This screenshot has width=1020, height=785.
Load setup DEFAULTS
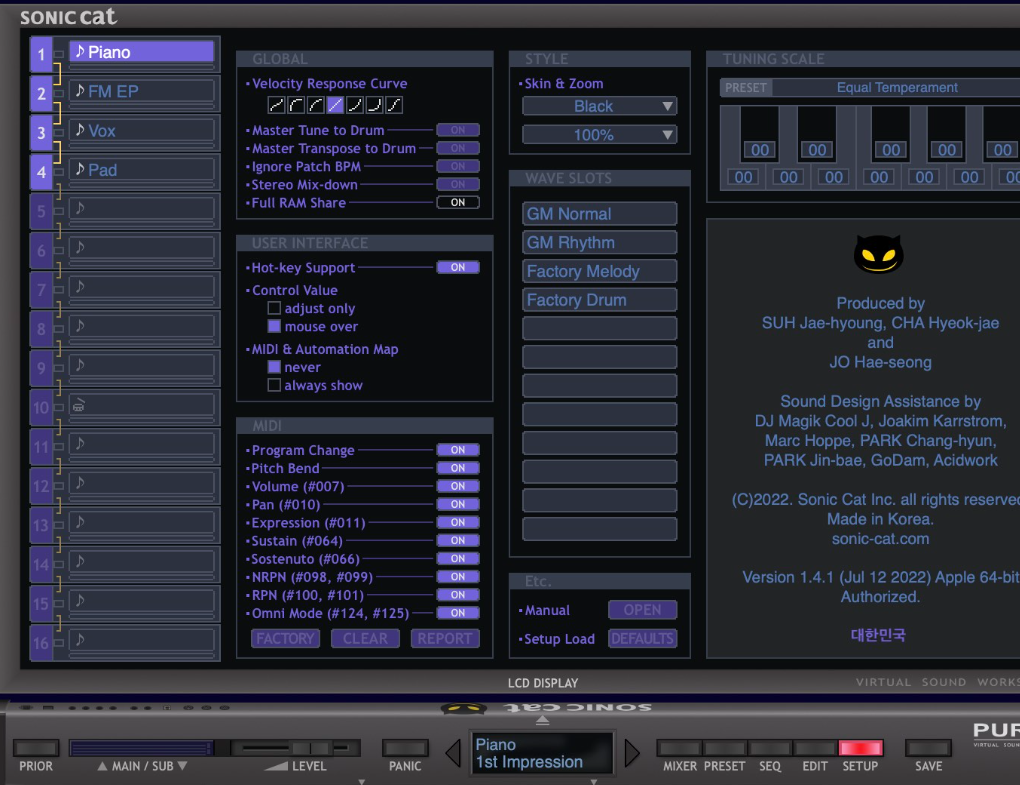pyautogui.click(x=643, y=639)
